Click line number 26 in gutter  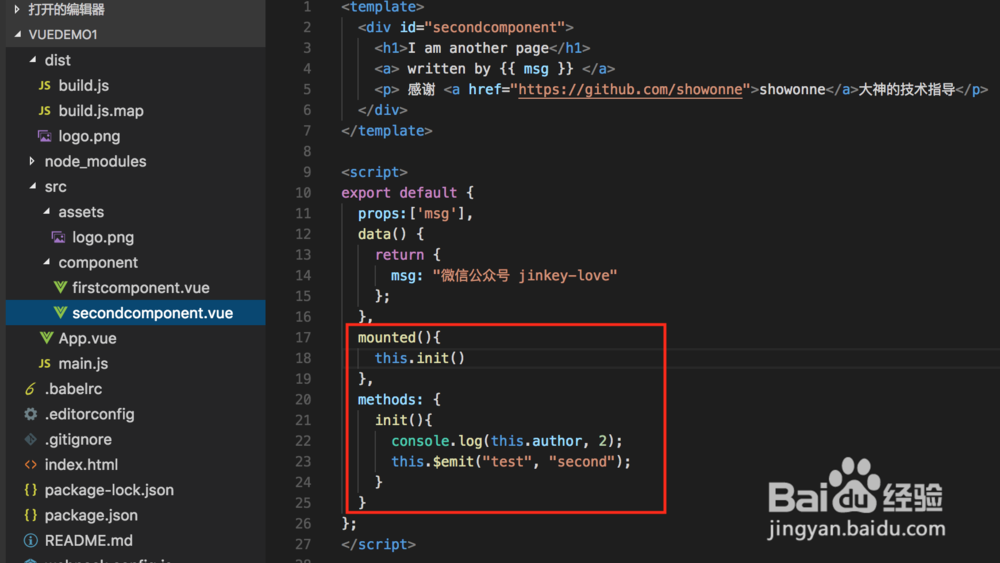point(304,523)
